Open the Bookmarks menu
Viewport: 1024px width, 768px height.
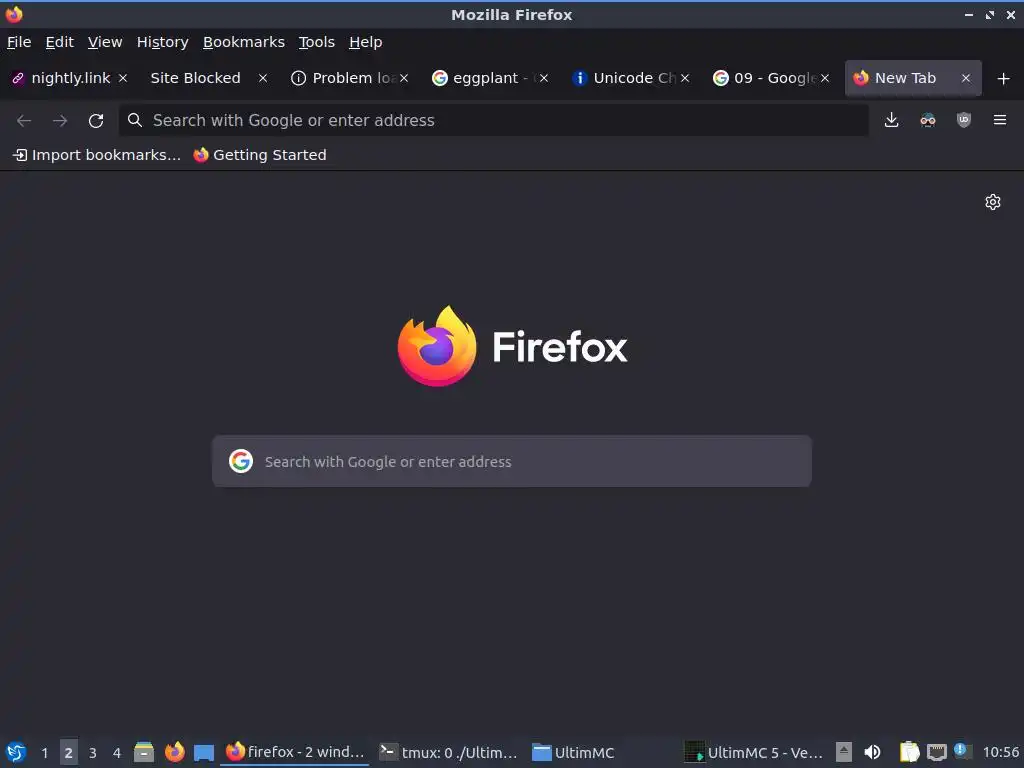click(x=244, y=42)
